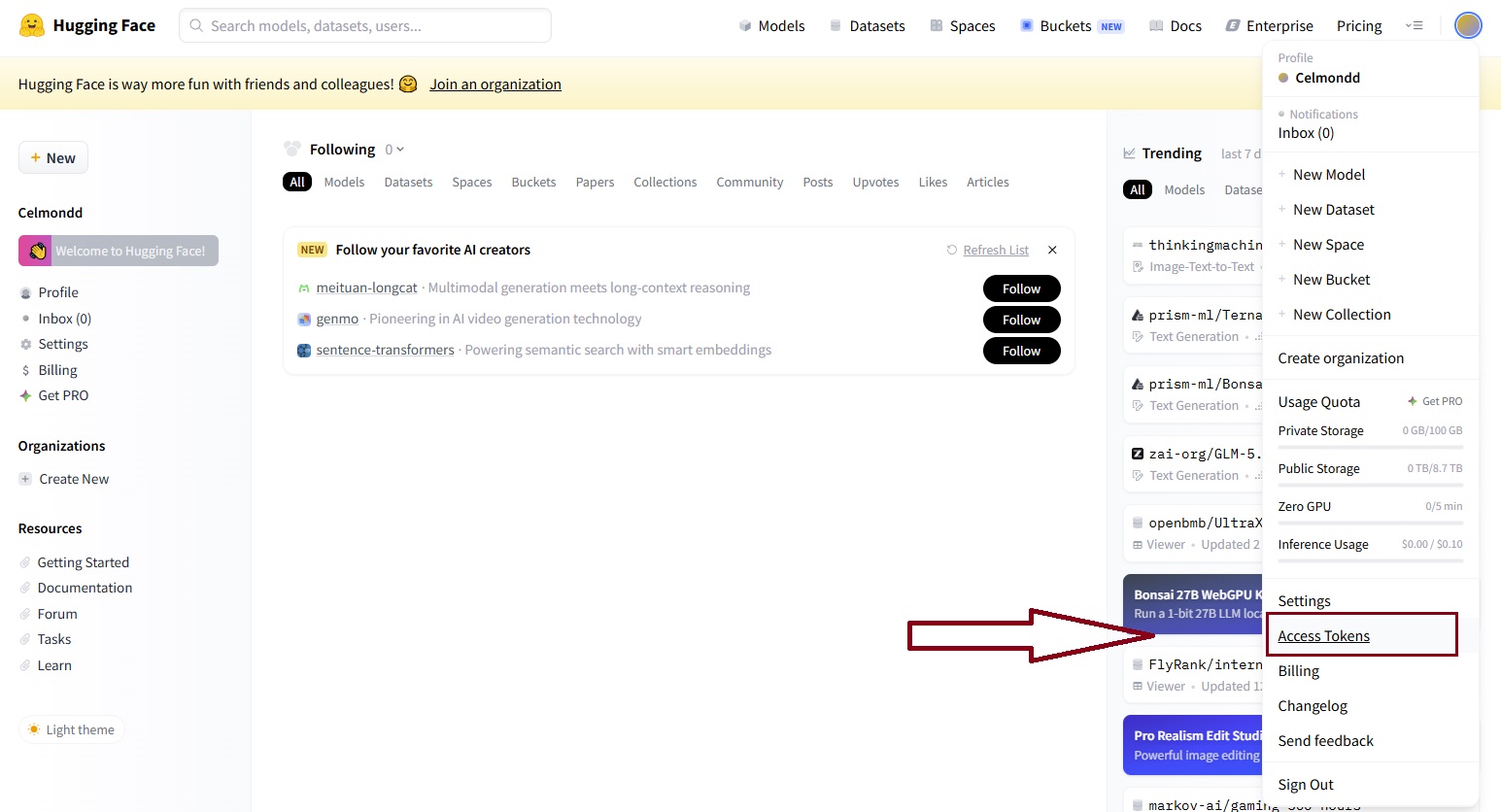This screenshot has height=812, width=1501.
Task: Open Buckets in the top navigation
Action: coord(1072,26)
